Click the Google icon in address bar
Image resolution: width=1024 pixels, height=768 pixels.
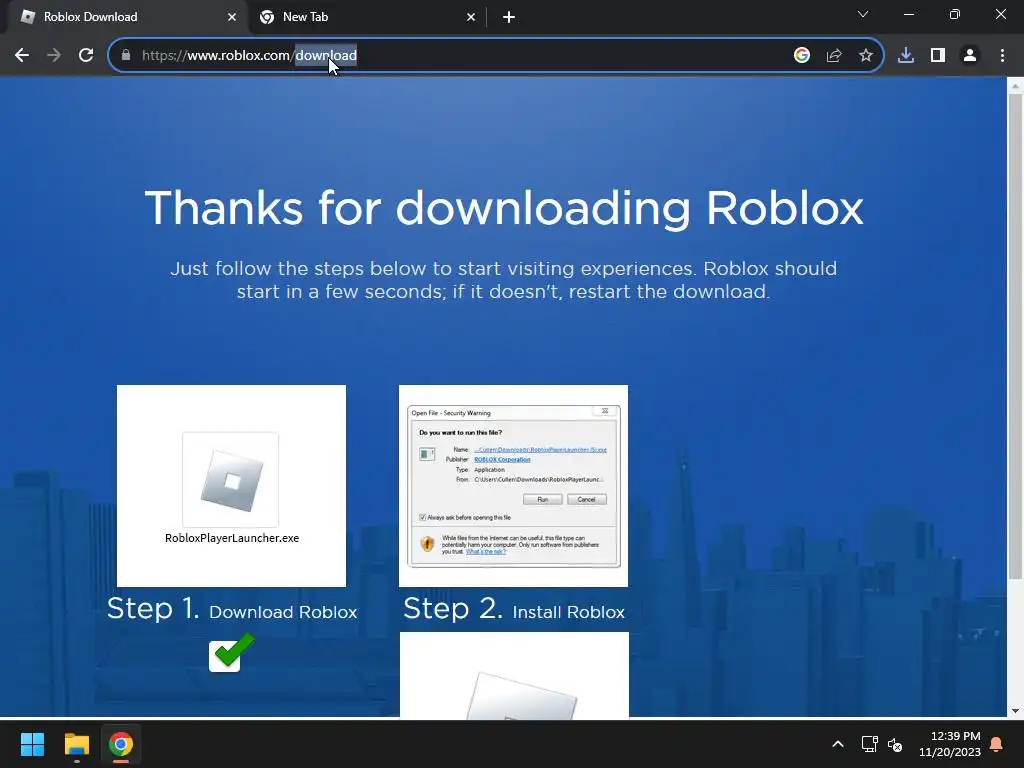tap(802, 56)
